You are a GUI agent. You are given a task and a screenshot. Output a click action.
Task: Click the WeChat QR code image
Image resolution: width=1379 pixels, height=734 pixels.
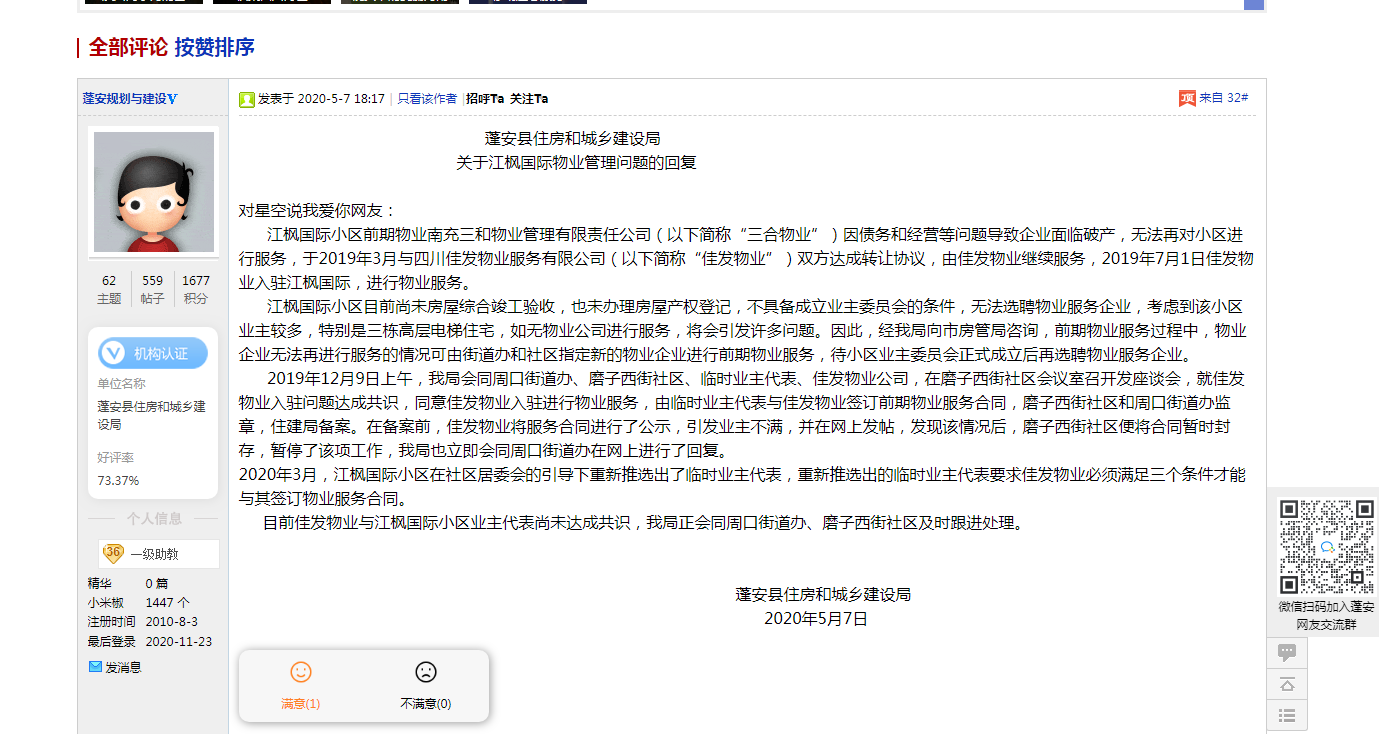(x=1327, y=547)
